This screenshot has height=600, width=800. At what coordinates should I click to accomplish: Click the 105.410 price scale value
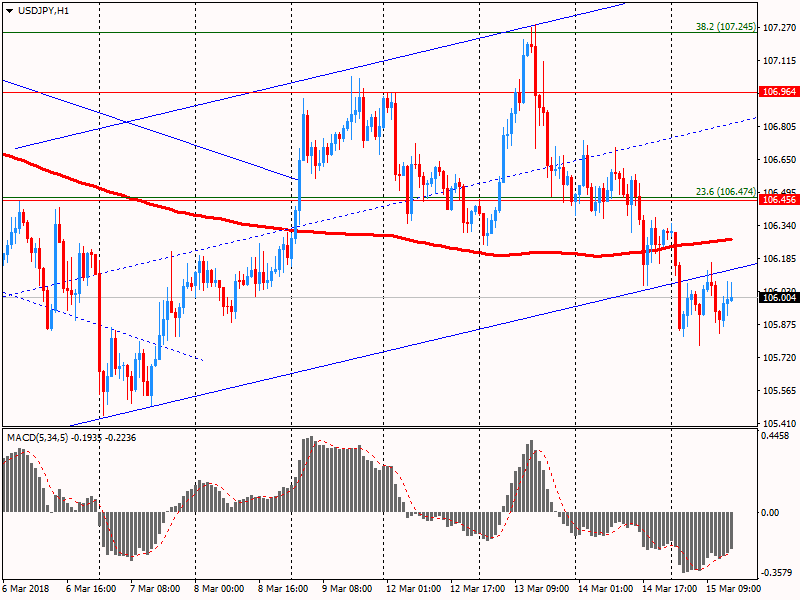(x=779, y=423)
